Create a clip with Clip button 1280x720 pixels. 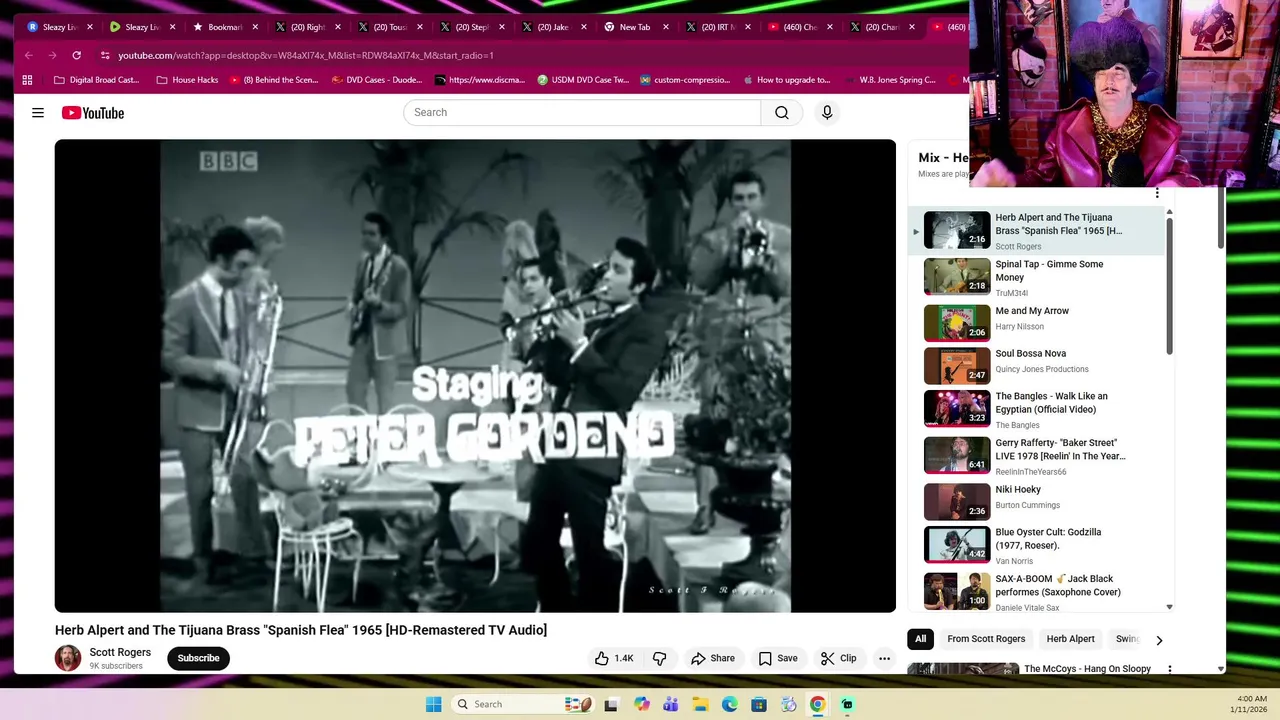click(838, 658)
